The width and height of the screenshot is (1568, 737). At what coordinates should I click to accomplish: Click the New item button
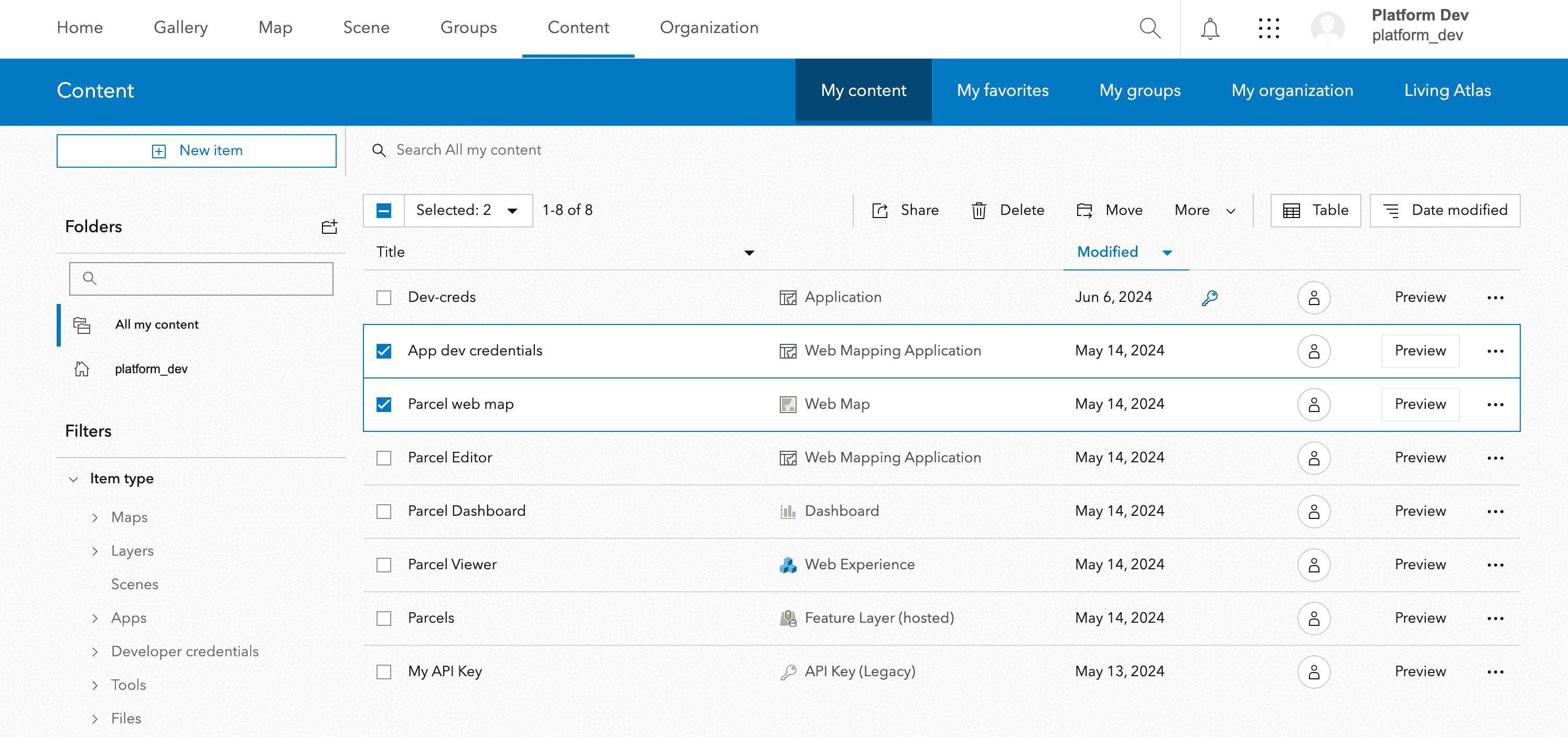[196, 150]
